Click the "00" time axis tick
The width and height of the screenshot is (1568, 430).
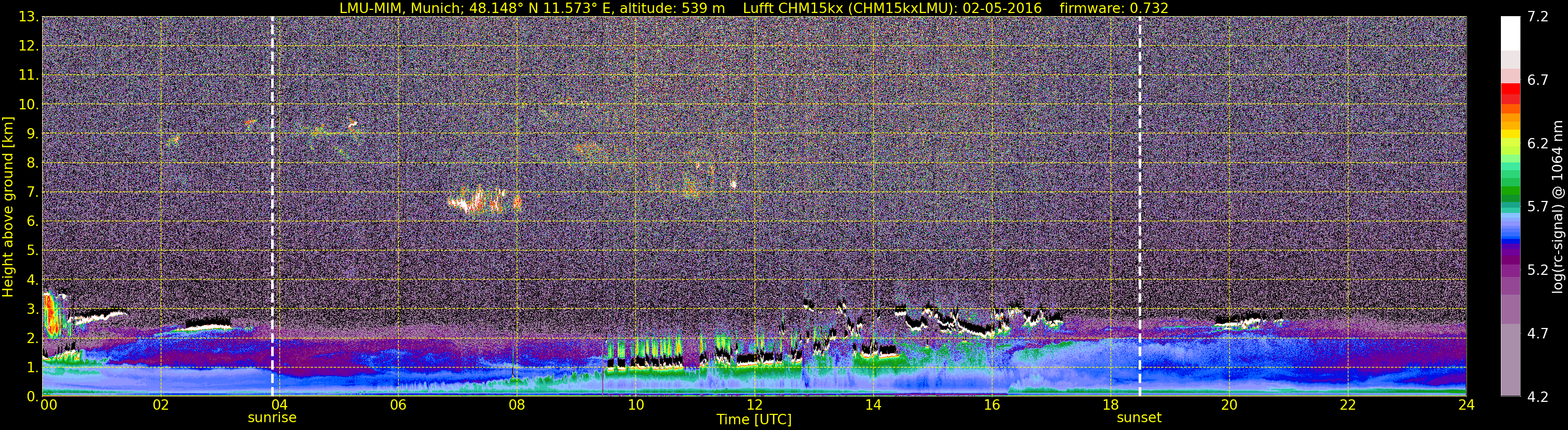tap(49, 405)
